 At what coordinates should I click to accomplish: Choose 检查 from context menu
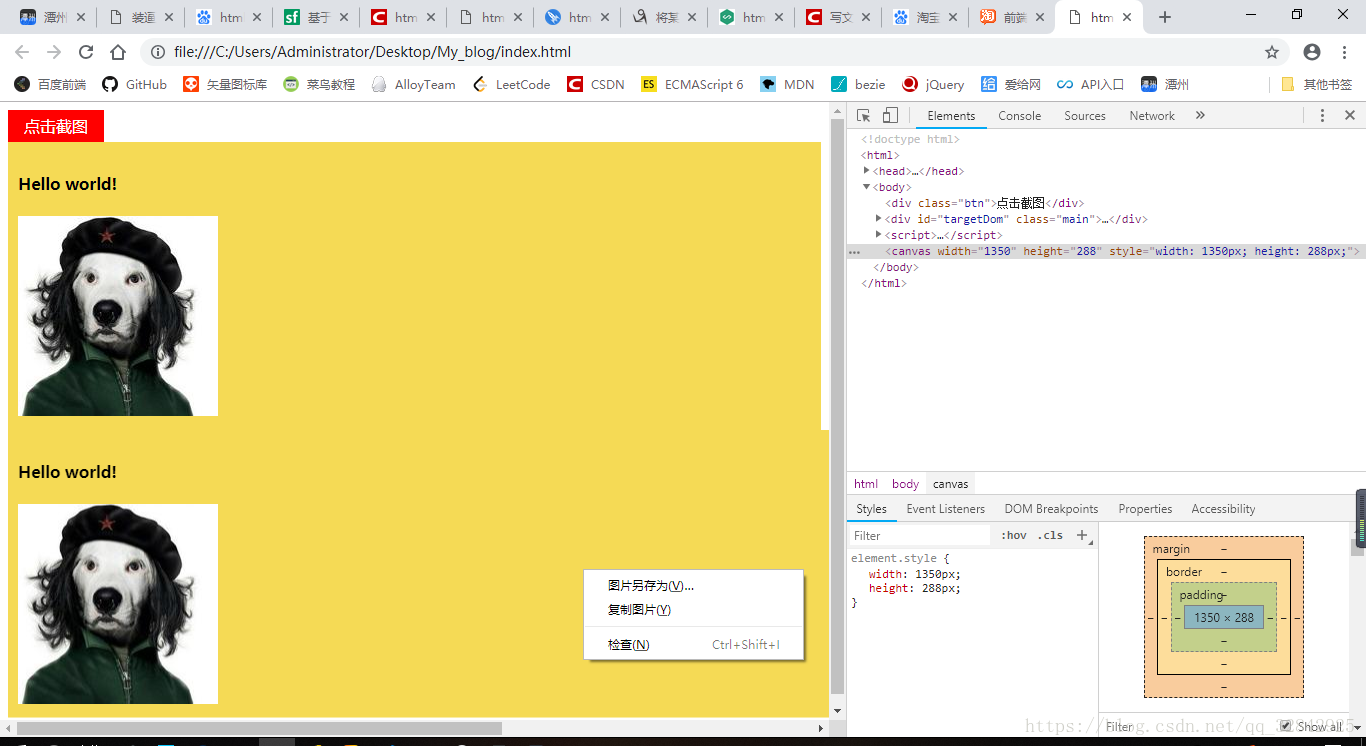[694, 645]
